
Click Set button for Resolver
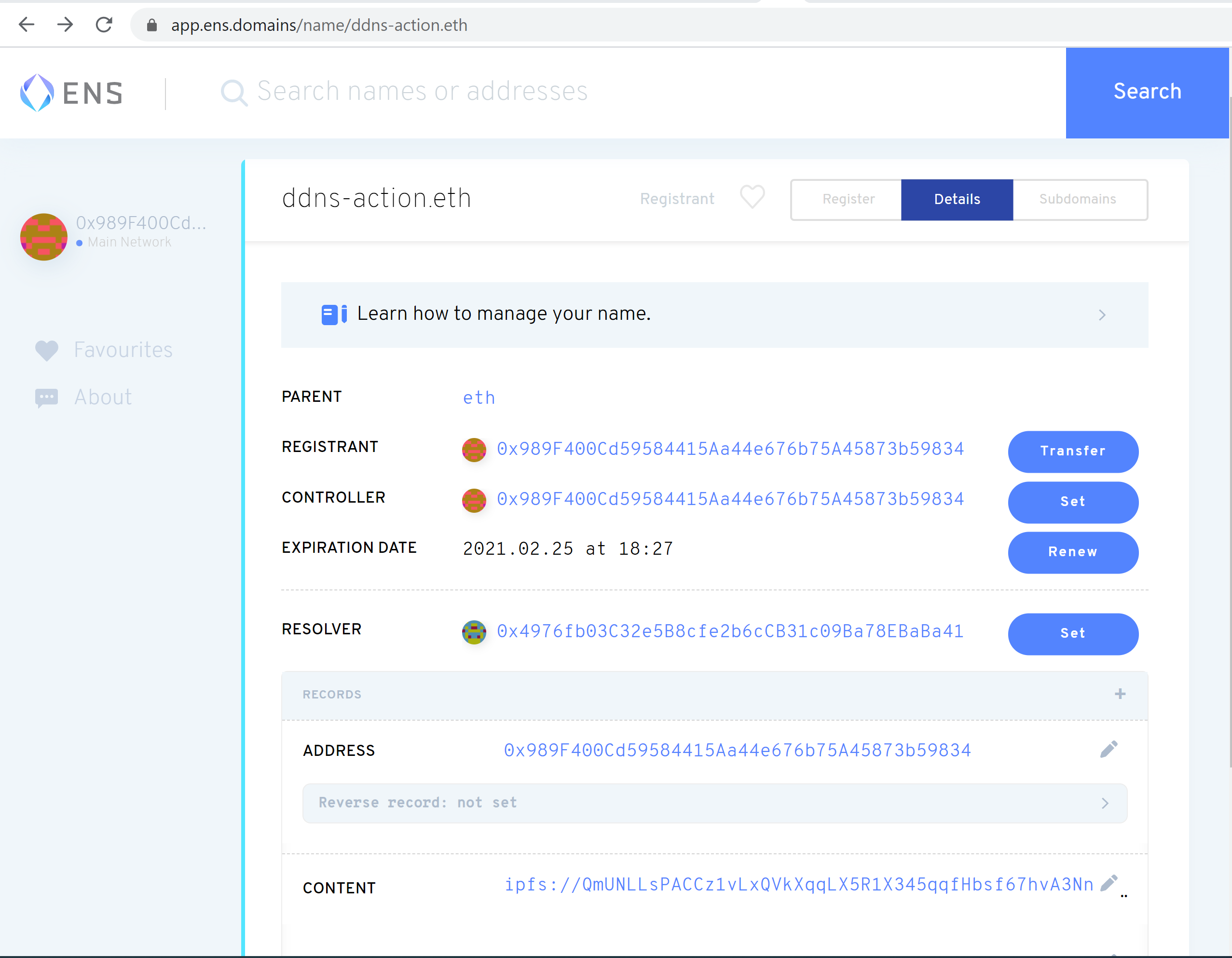tap(1072, 634)
